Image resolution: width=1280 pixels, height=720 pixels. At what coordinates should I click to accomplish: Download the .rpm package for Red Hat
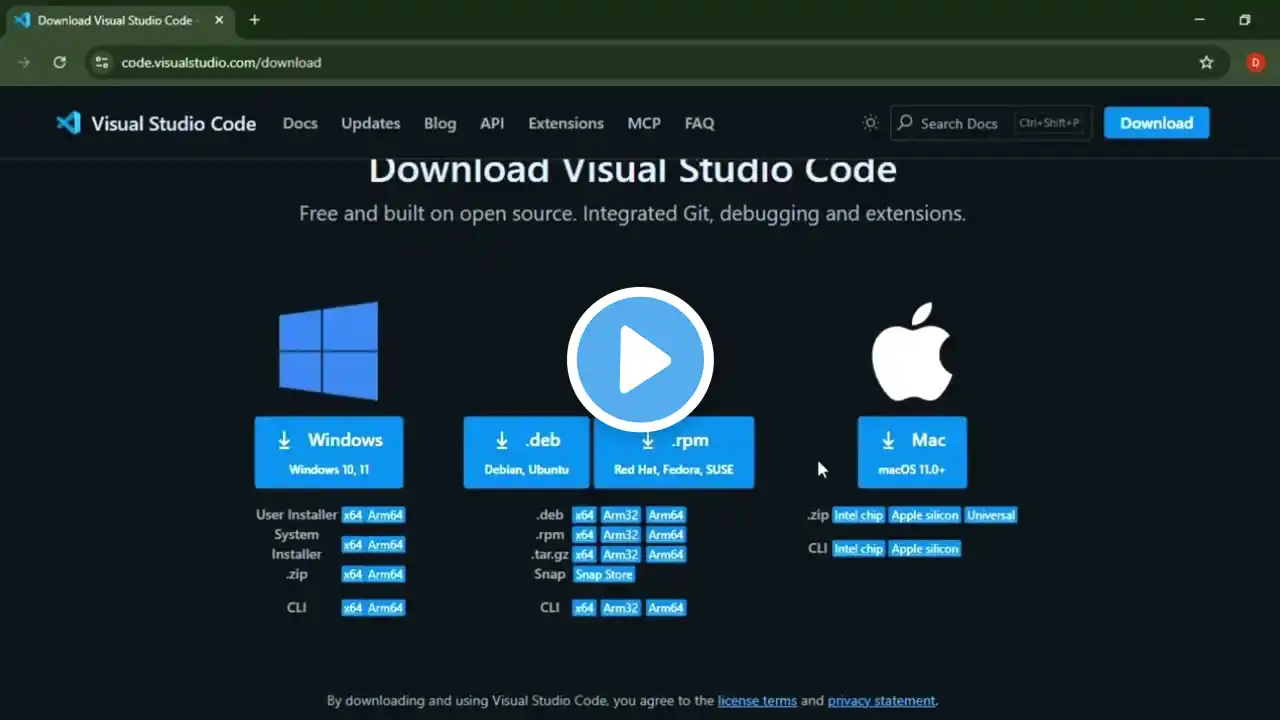pyautogui.click(x=674, y=452)
